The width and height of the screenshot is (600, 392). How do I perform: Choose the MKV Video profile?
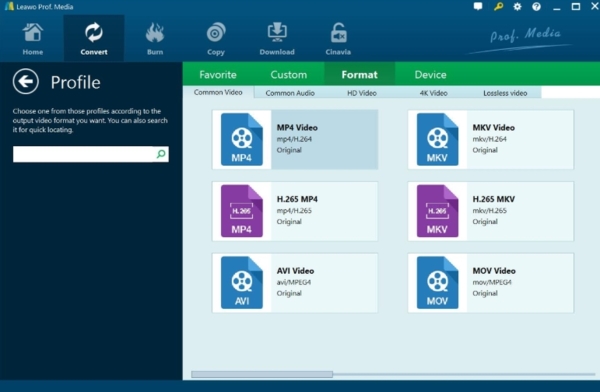point(491,139)
